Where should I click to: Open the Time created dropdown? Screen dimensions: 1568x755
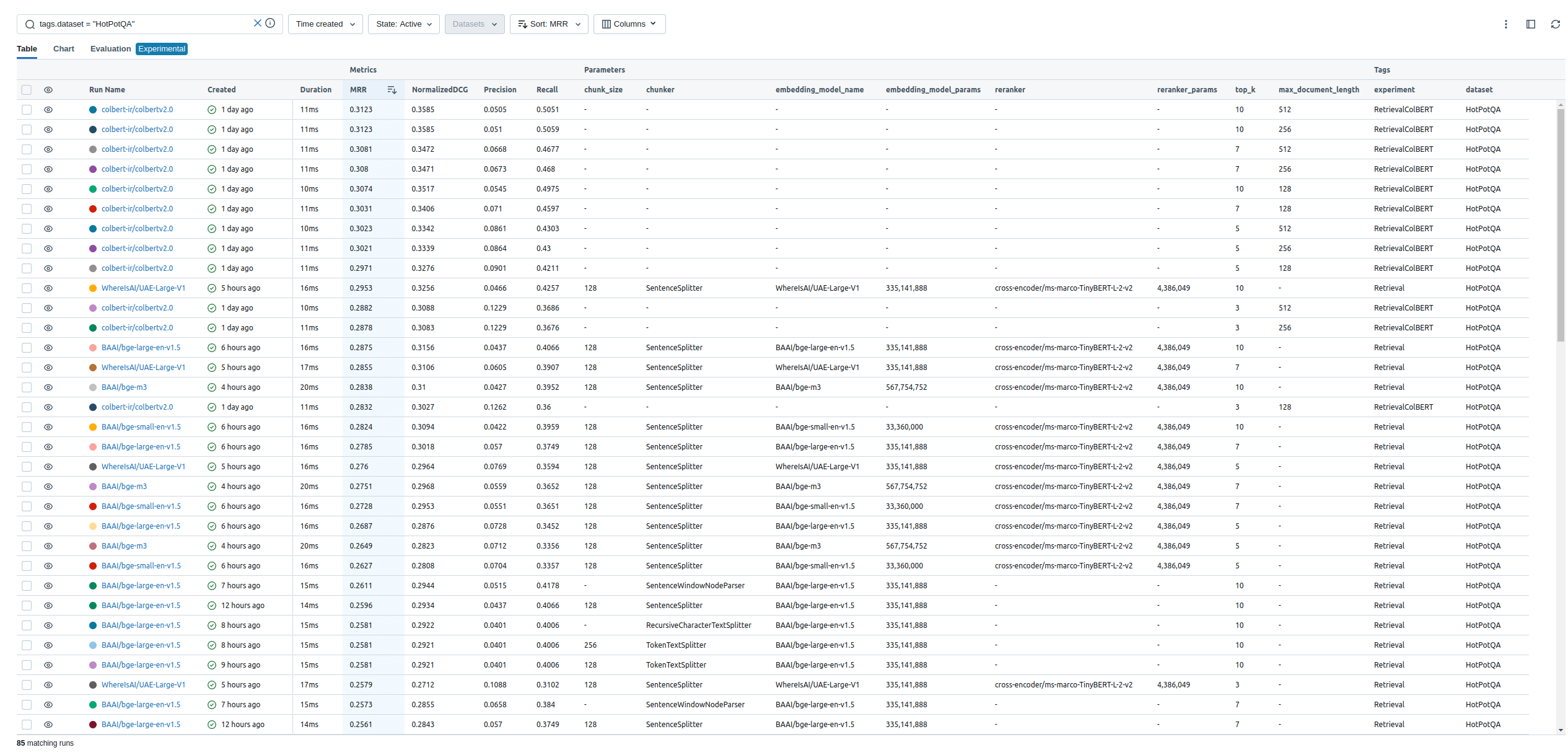tap(325, 24)
